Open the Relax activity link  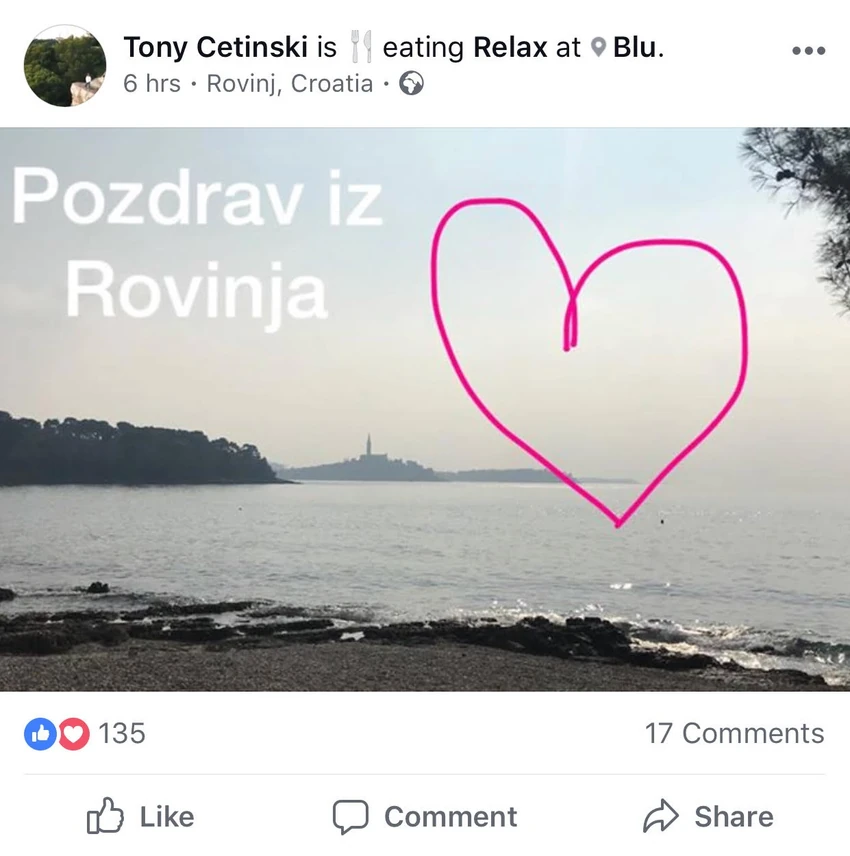click(x=510, y=47)
